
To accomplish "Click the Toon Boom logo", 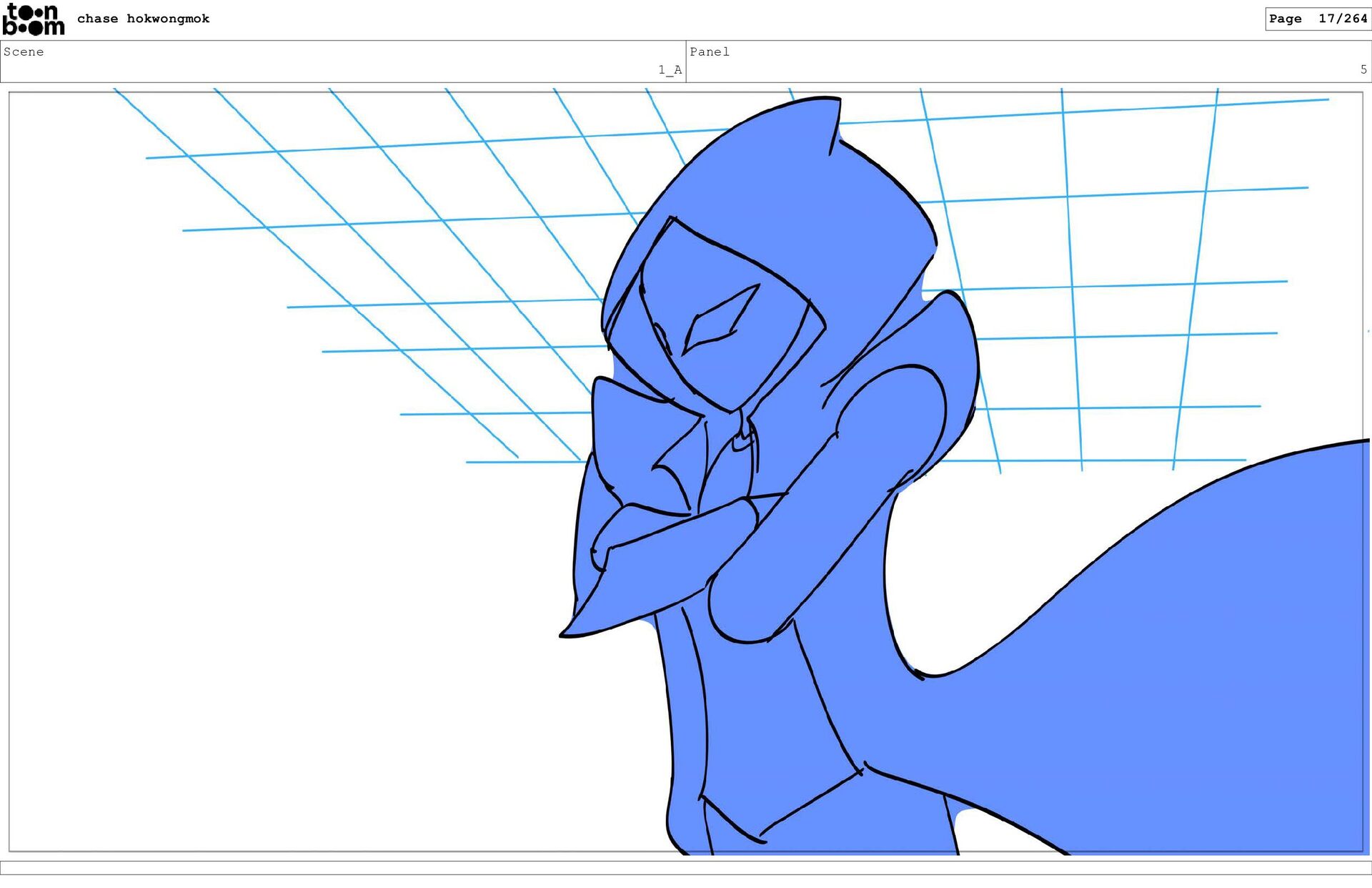I will tap(33, 19).
